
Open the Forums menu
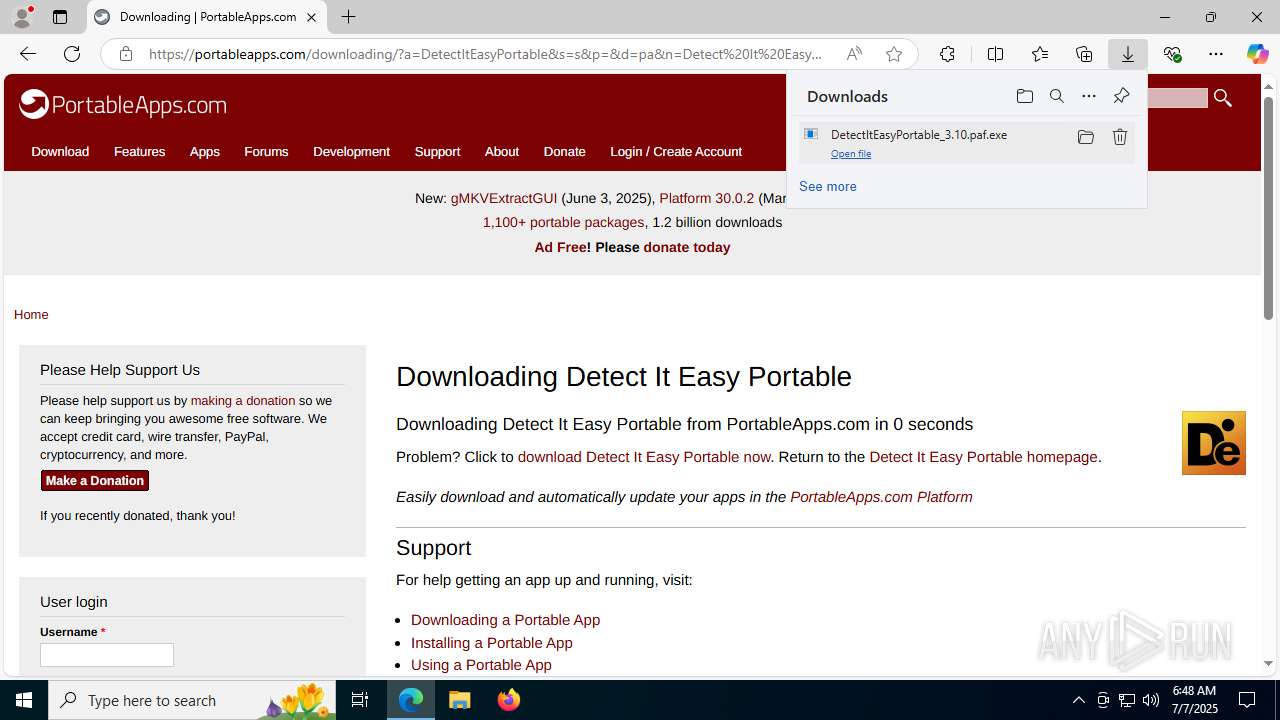(x=266, y=152)
